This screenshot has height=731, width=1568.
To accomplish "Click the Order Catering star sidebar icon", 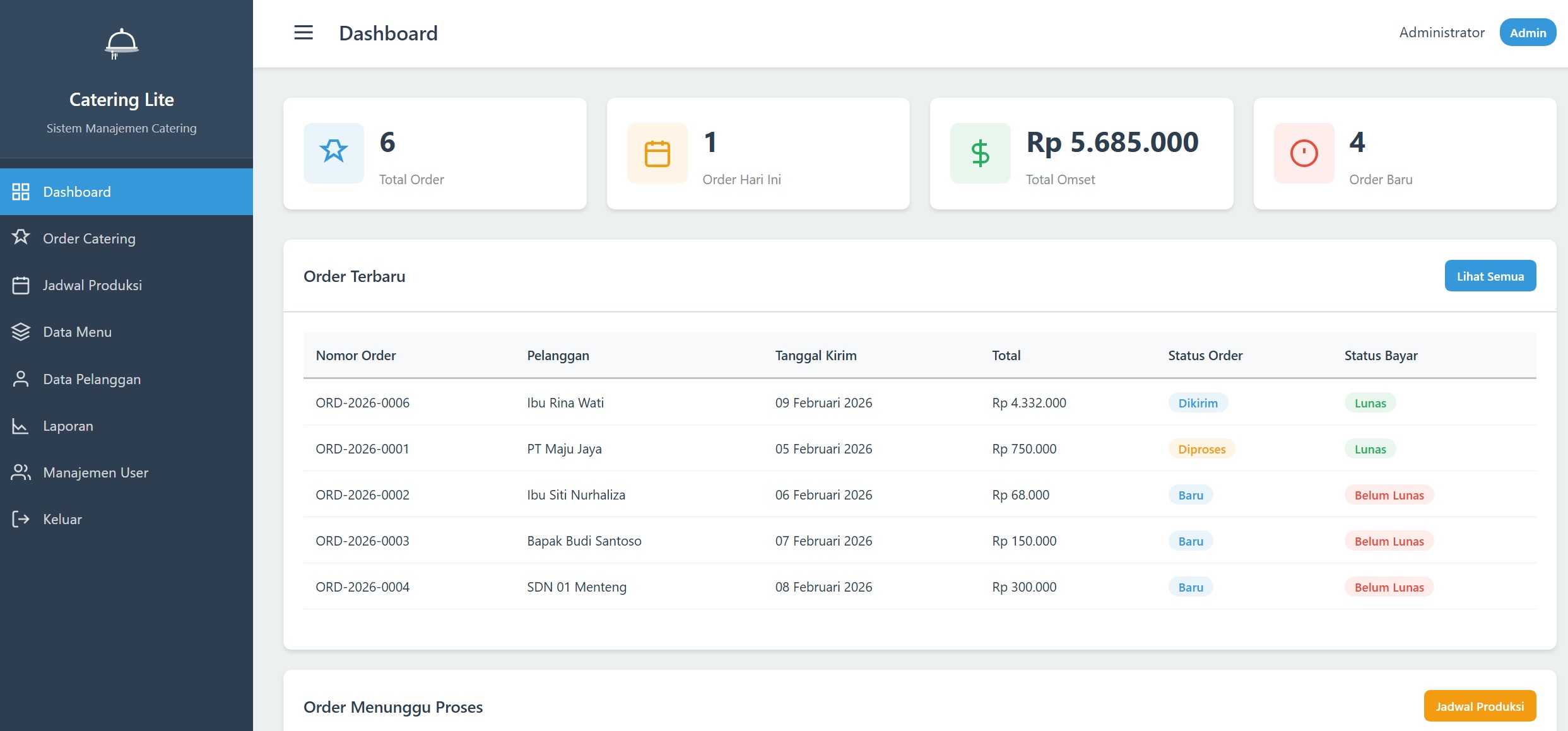I will 21,238.
